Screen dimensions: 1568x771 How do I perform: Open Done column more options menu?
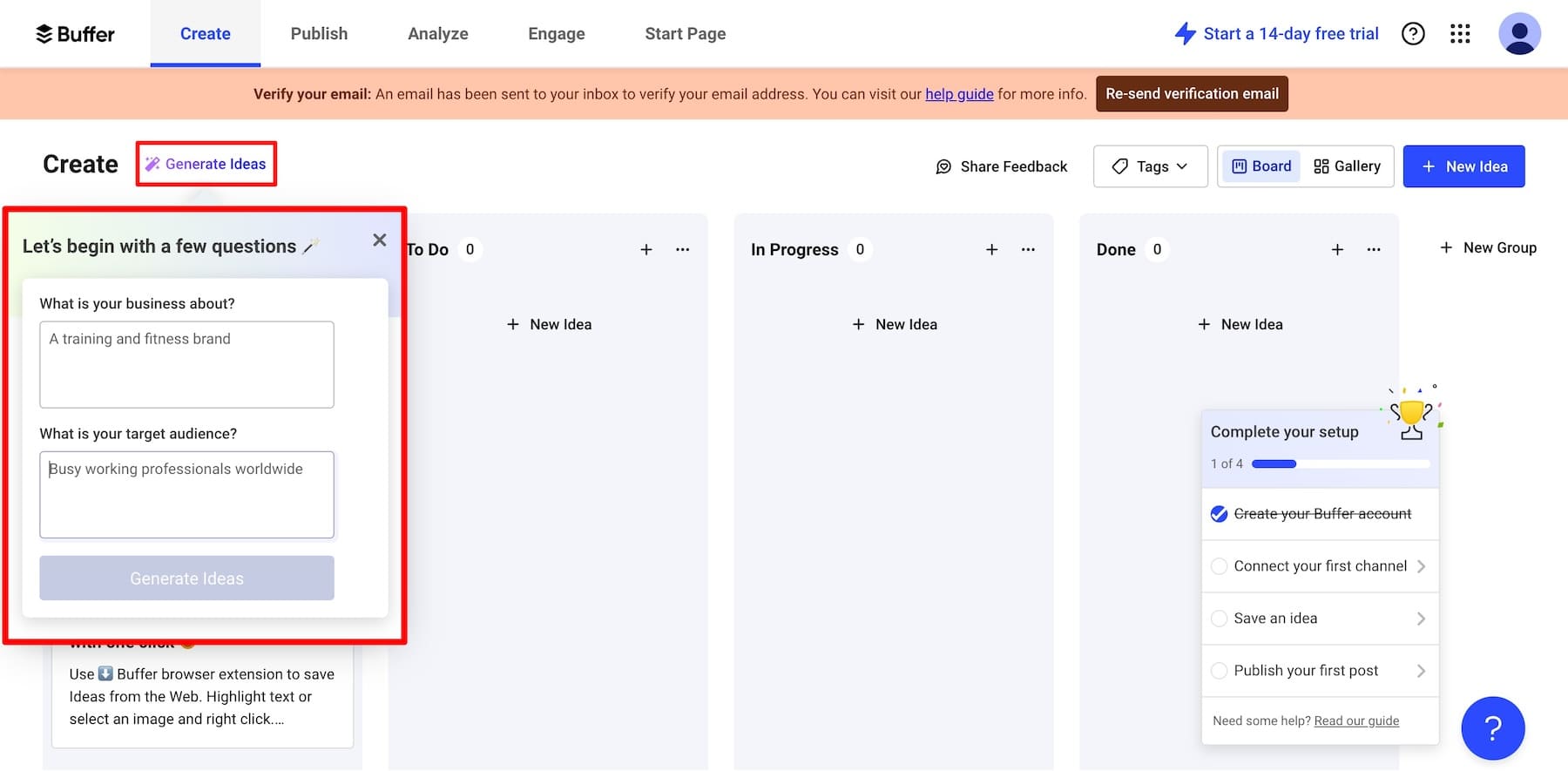point(1374,250)
